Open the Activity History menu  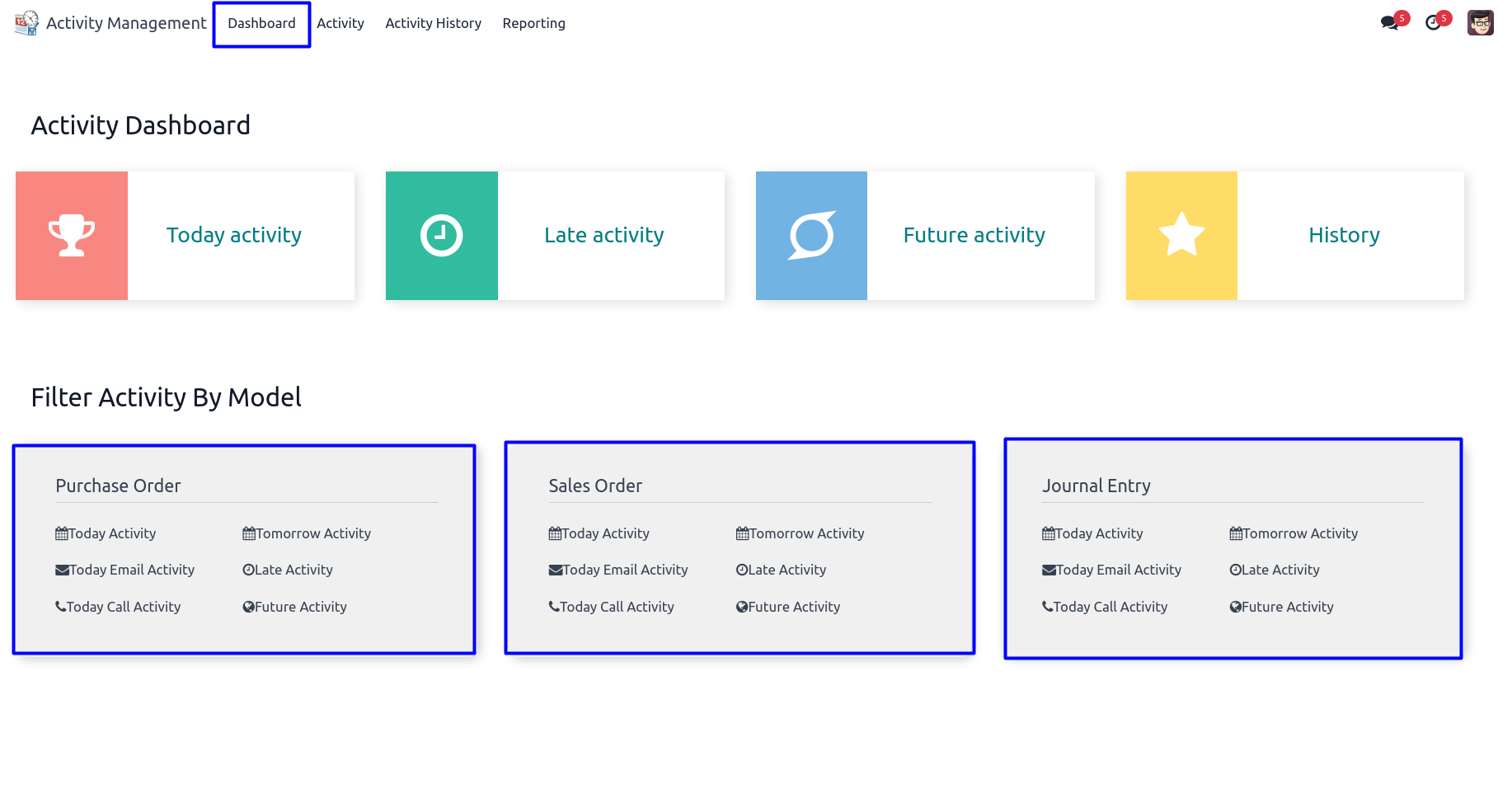tap(433, 23)
